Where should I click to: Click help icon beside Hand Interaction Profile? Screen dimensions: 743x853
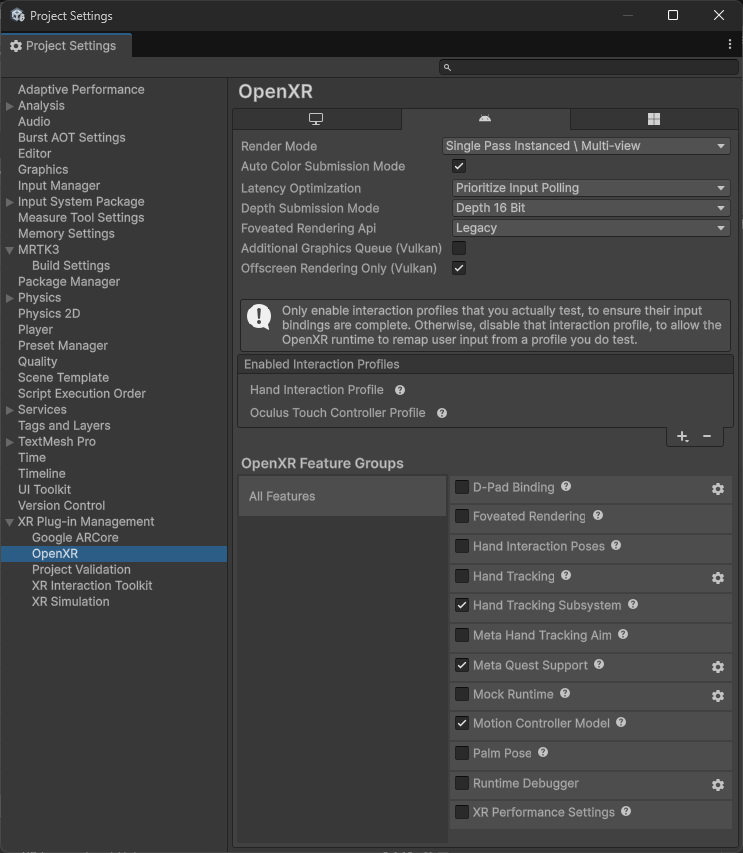pos(401,390)
